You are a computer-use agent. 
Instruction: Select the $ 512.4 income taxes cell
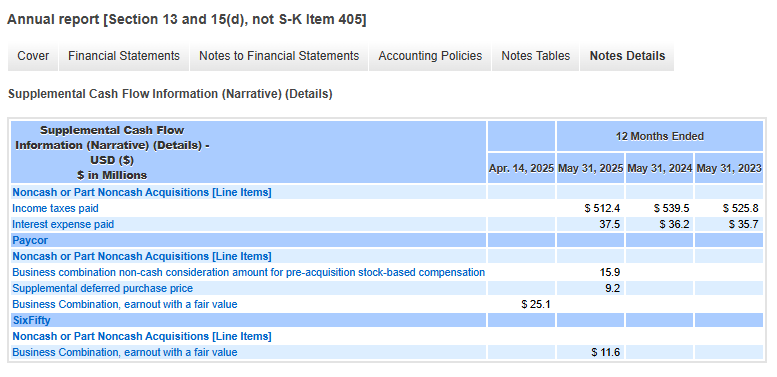pyautogui.click(x=591, y=209)
